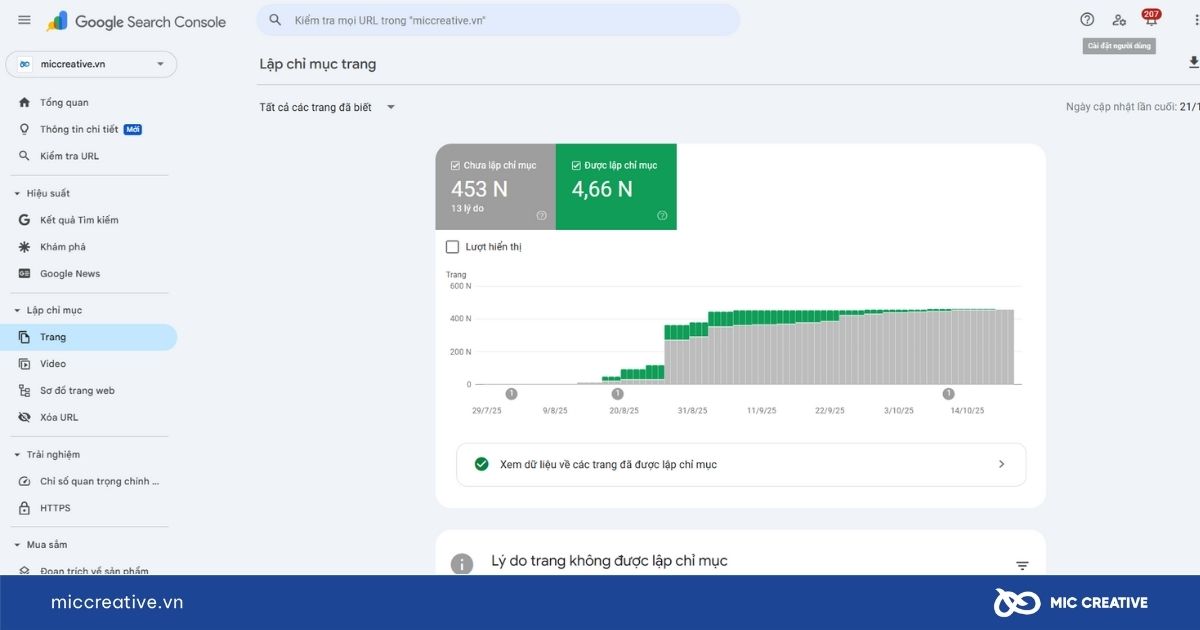The image size is (1200, 630).
Task: Collapse the Hiệu suất sidebar section
Action: tap(17, 193)
